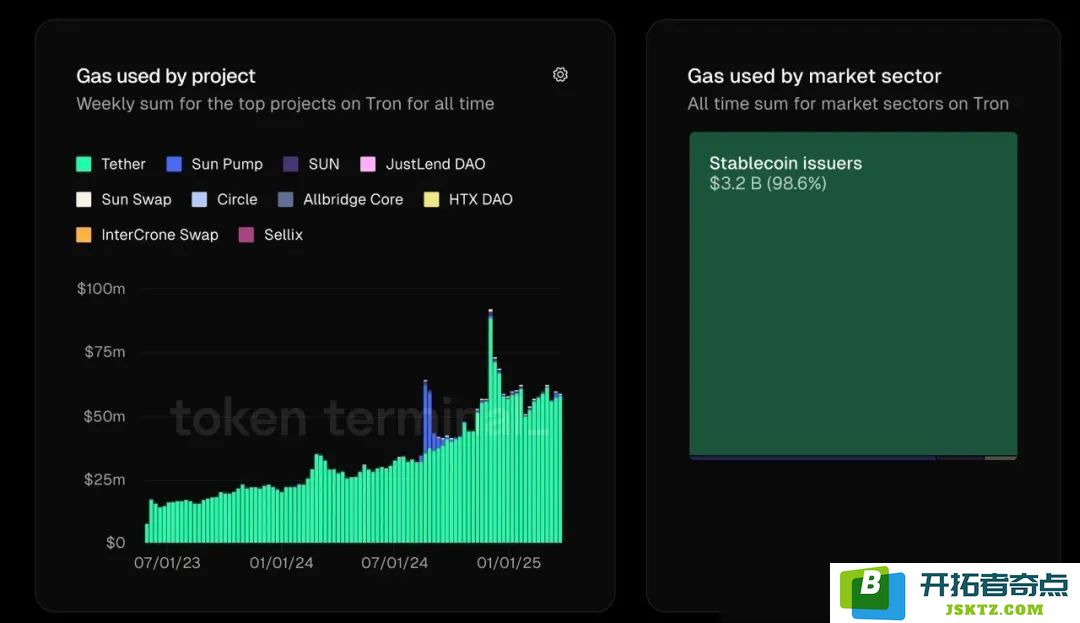Toggle the Tether legend swatch
The image size is (1080, 623).
(x=83, y=164)
